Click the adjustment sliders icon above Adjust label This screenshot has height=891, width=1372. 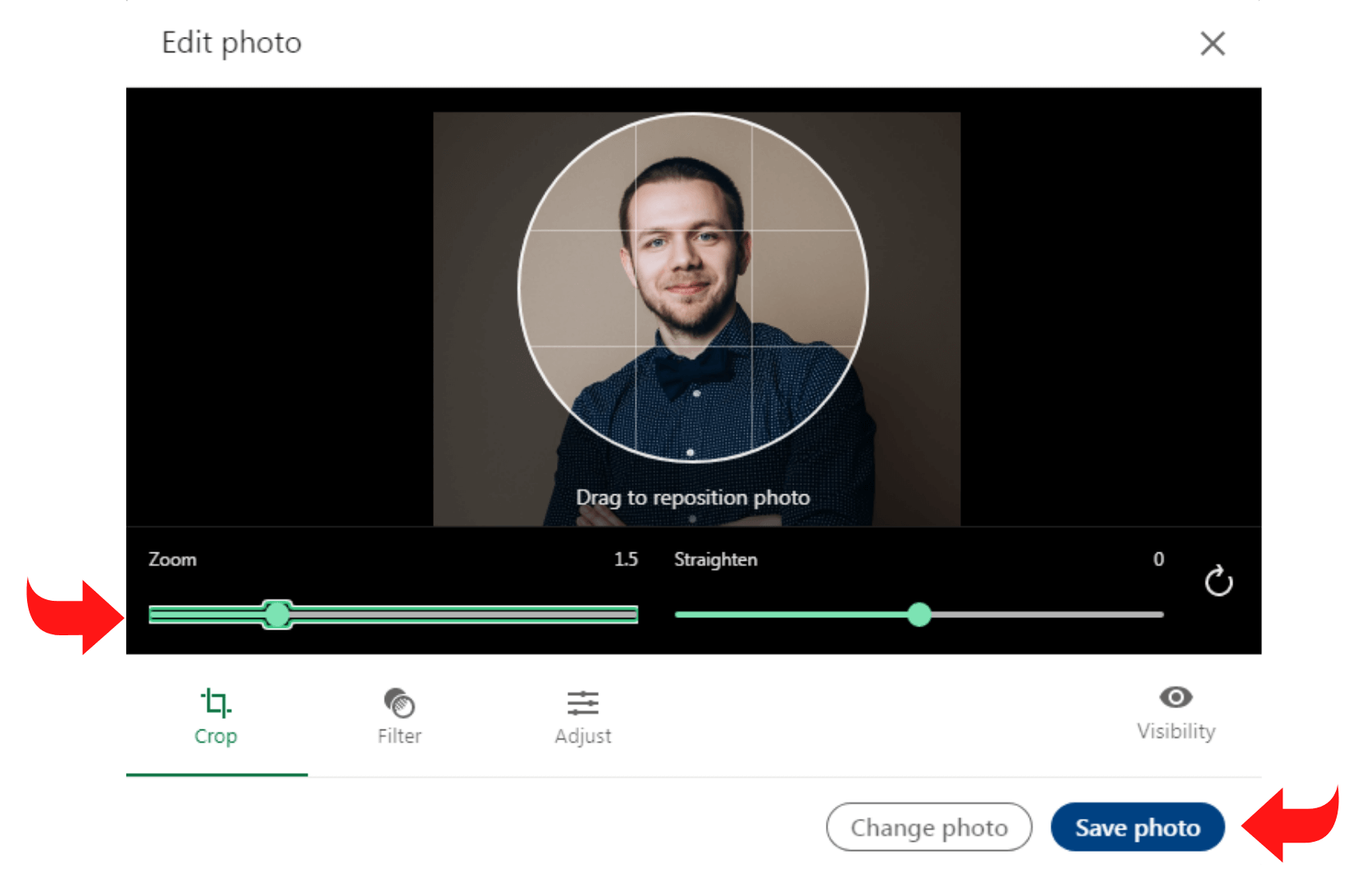pos(584,702)
